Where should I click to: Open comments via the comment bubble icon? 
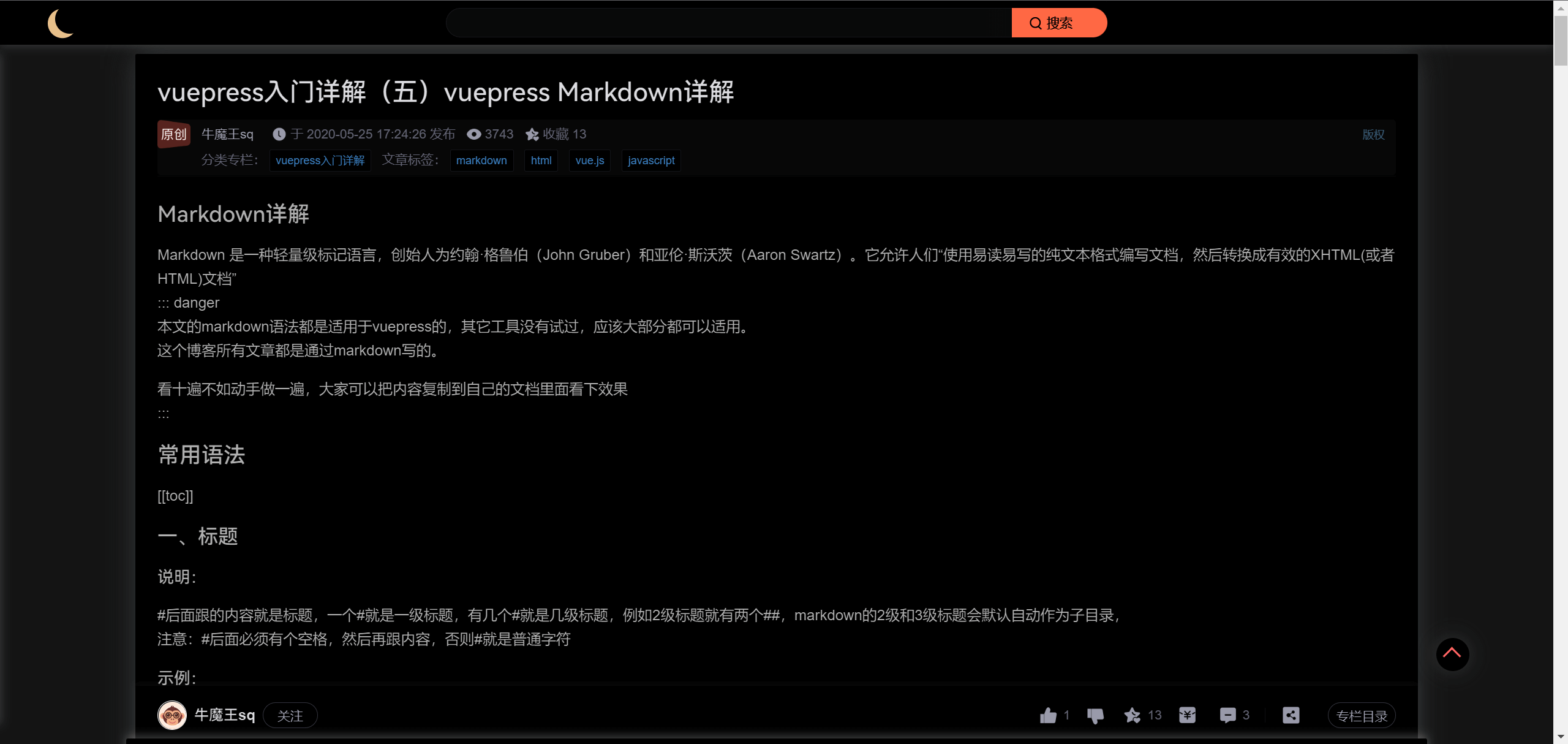coord(1227,715)
